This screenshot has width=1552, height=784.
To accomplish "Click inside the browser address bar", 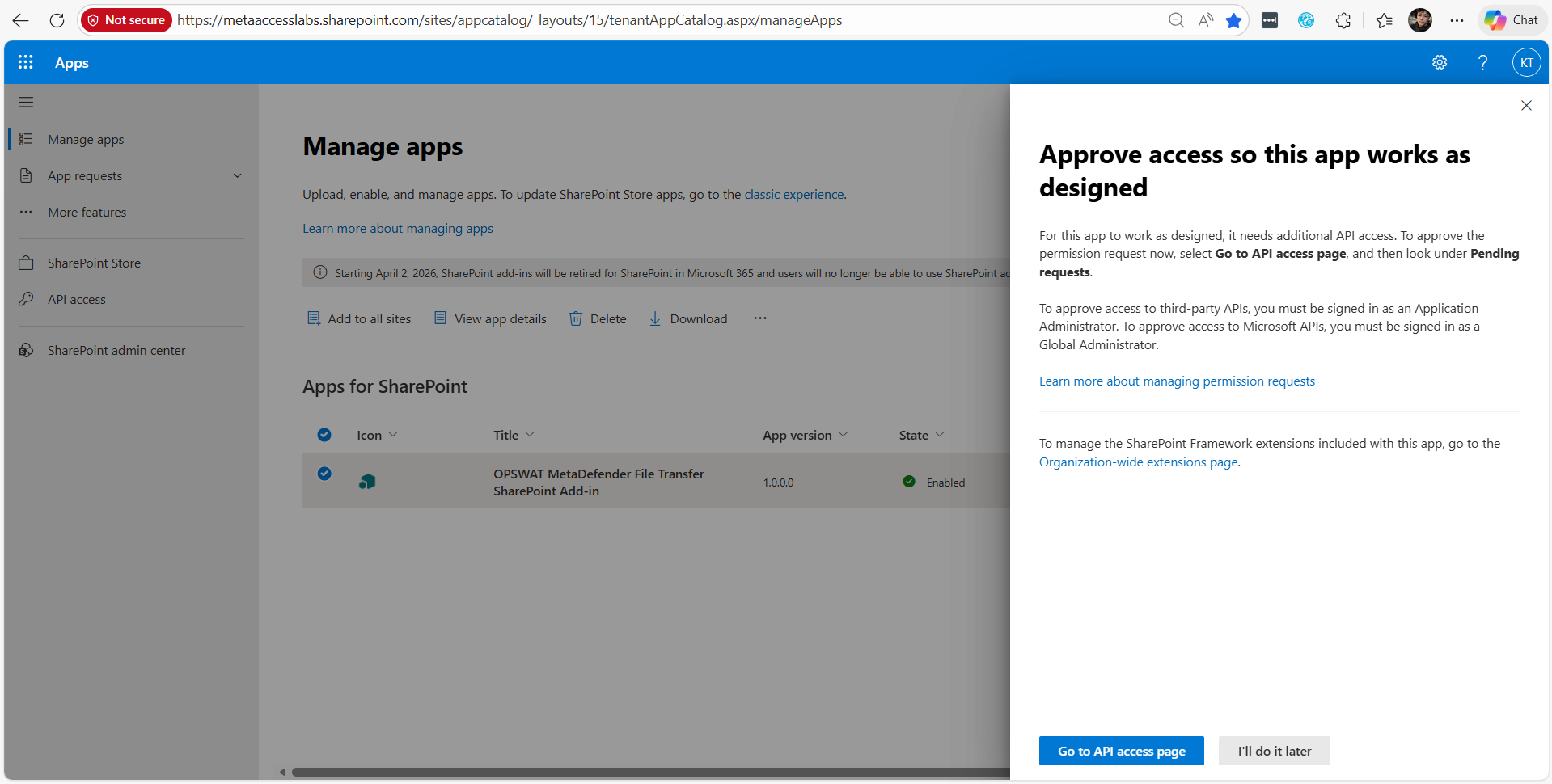I will click(x=566, y=20).
